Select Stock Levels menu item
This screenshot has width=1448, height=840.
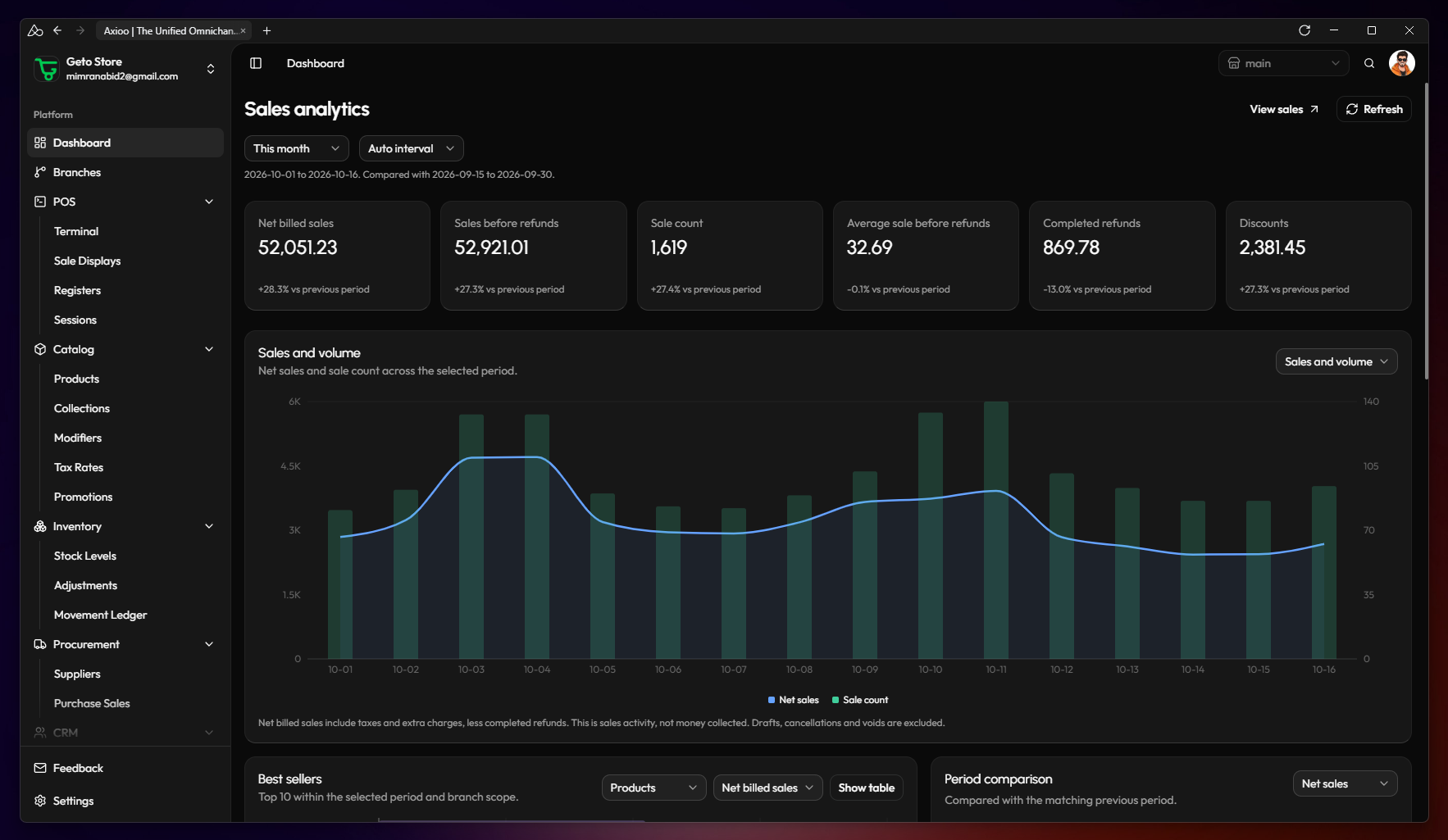tap(85, 556)
